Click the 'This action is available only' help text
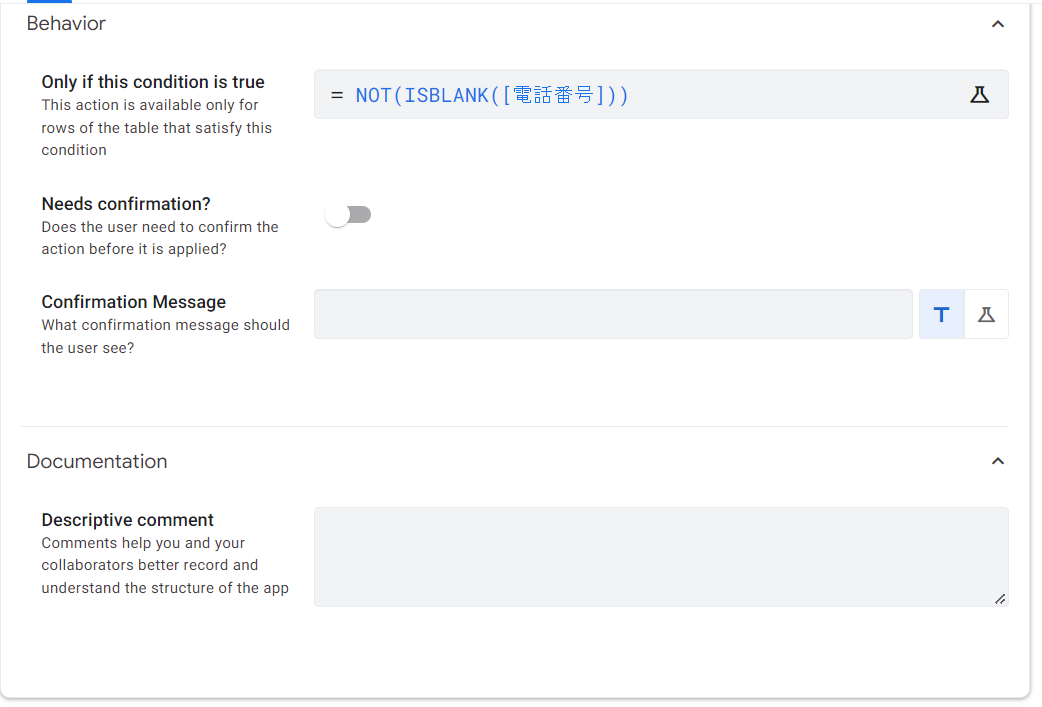This screenshot has height=707, width=1042. pyautogui.click(x=157, y=128)
